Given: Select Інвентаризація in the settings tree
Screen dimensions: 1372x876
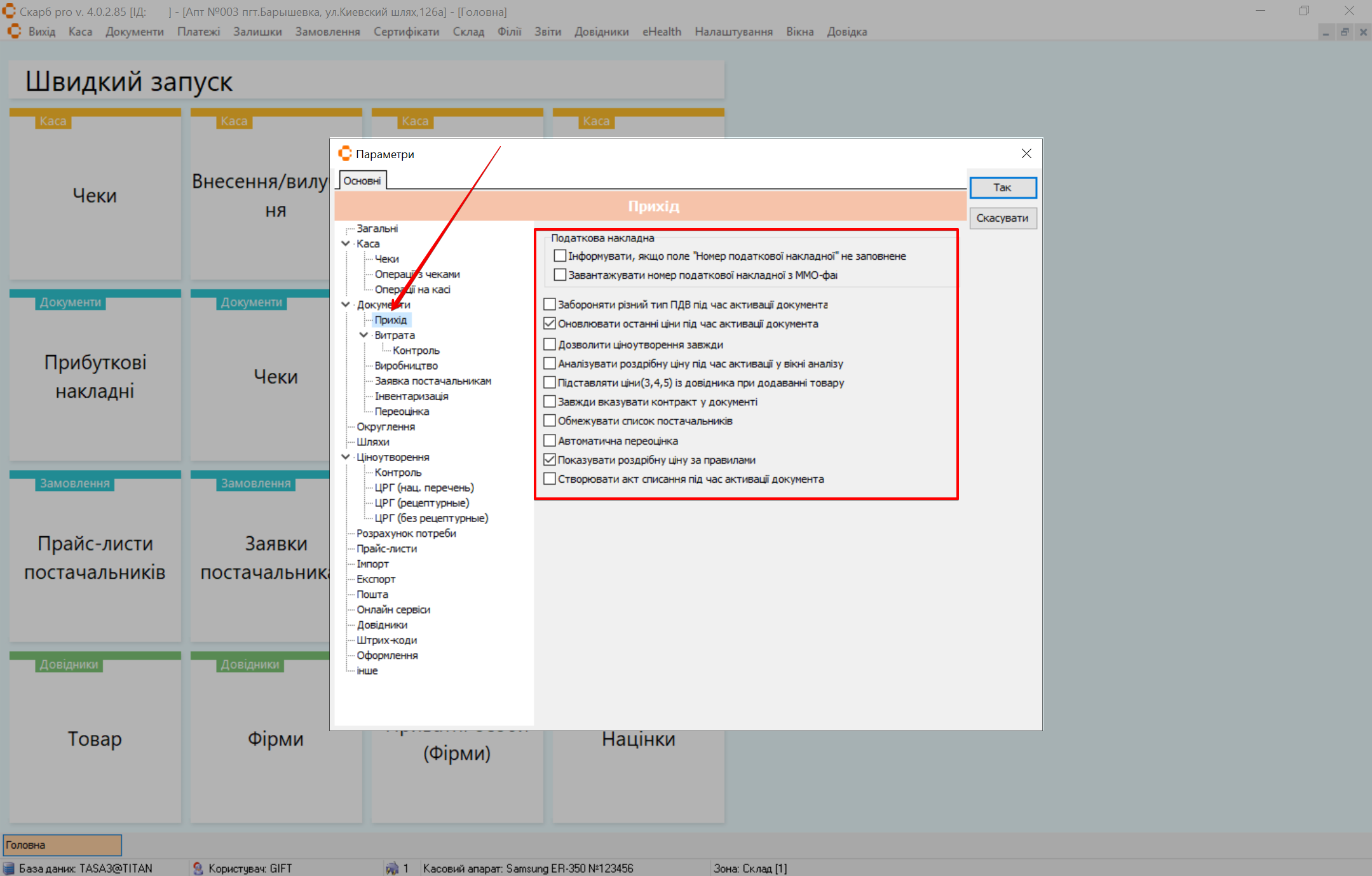Looking at the screenshot, I should 411,396.
